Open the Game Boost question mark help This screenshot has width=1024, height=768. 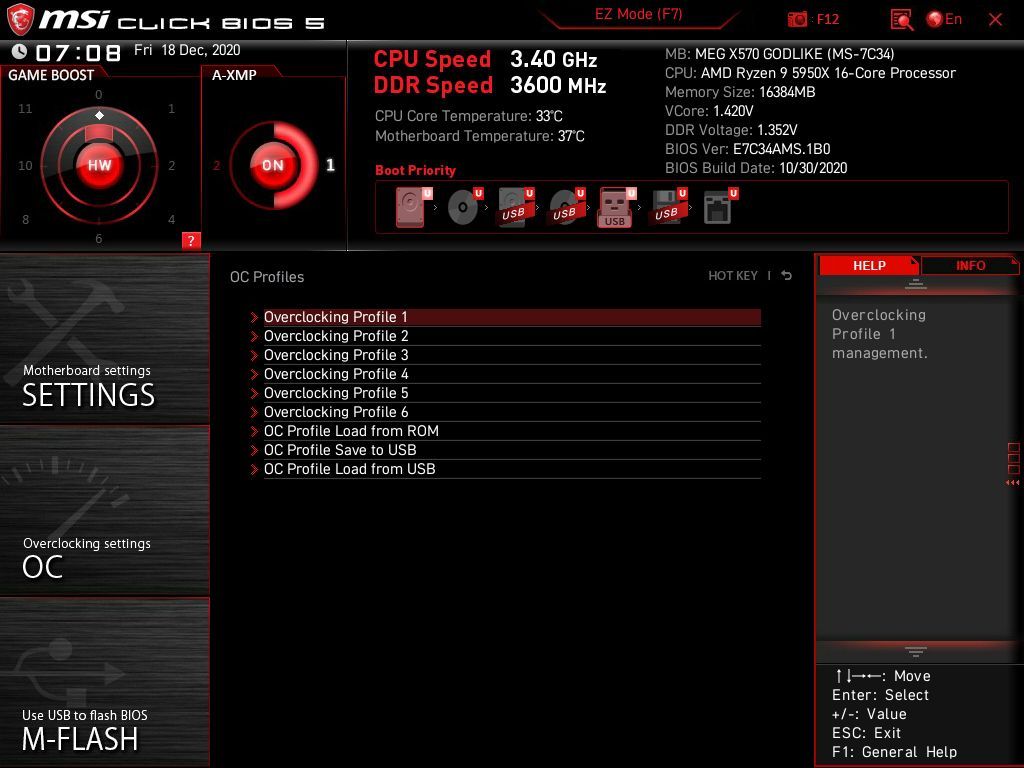191,240
